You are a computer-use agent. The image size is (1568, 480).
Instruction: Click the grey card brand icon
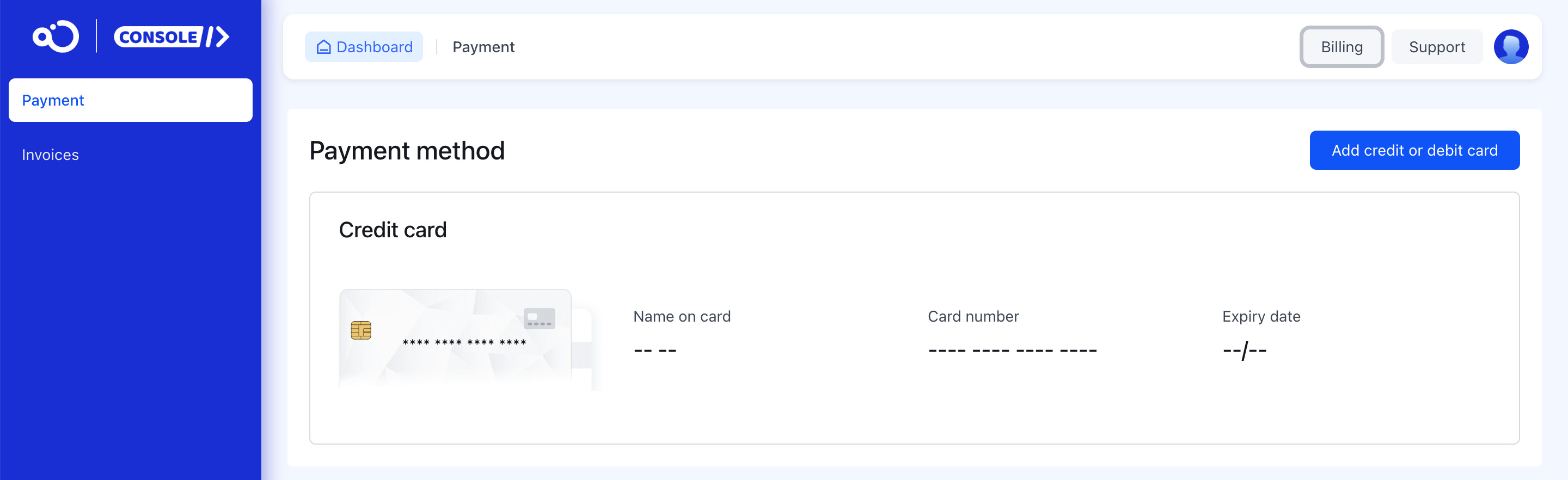tap(538, 318)
